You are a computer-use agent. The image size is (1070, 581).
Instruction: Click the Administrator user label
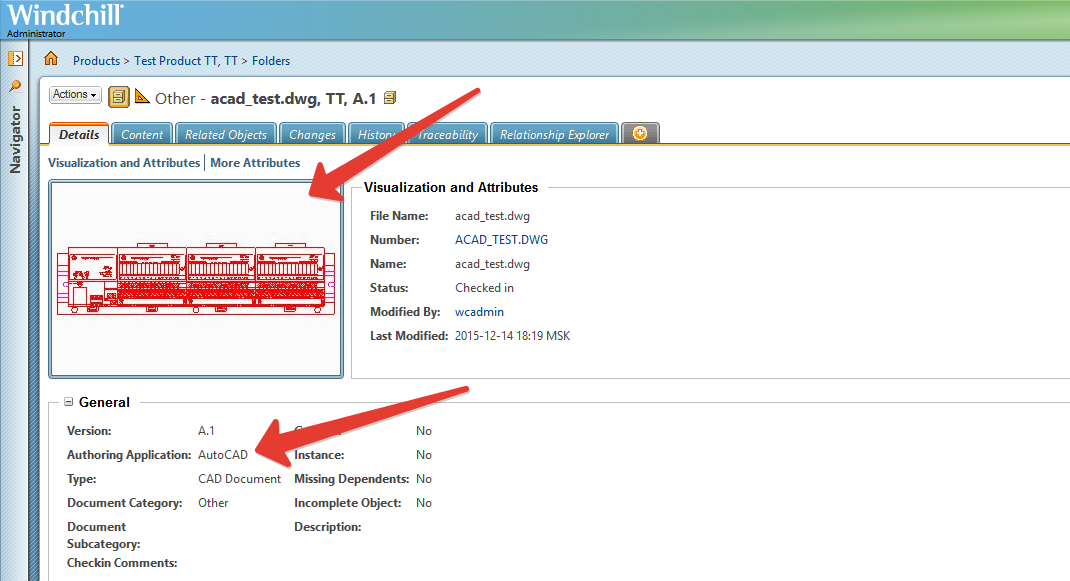pos(36,33)
